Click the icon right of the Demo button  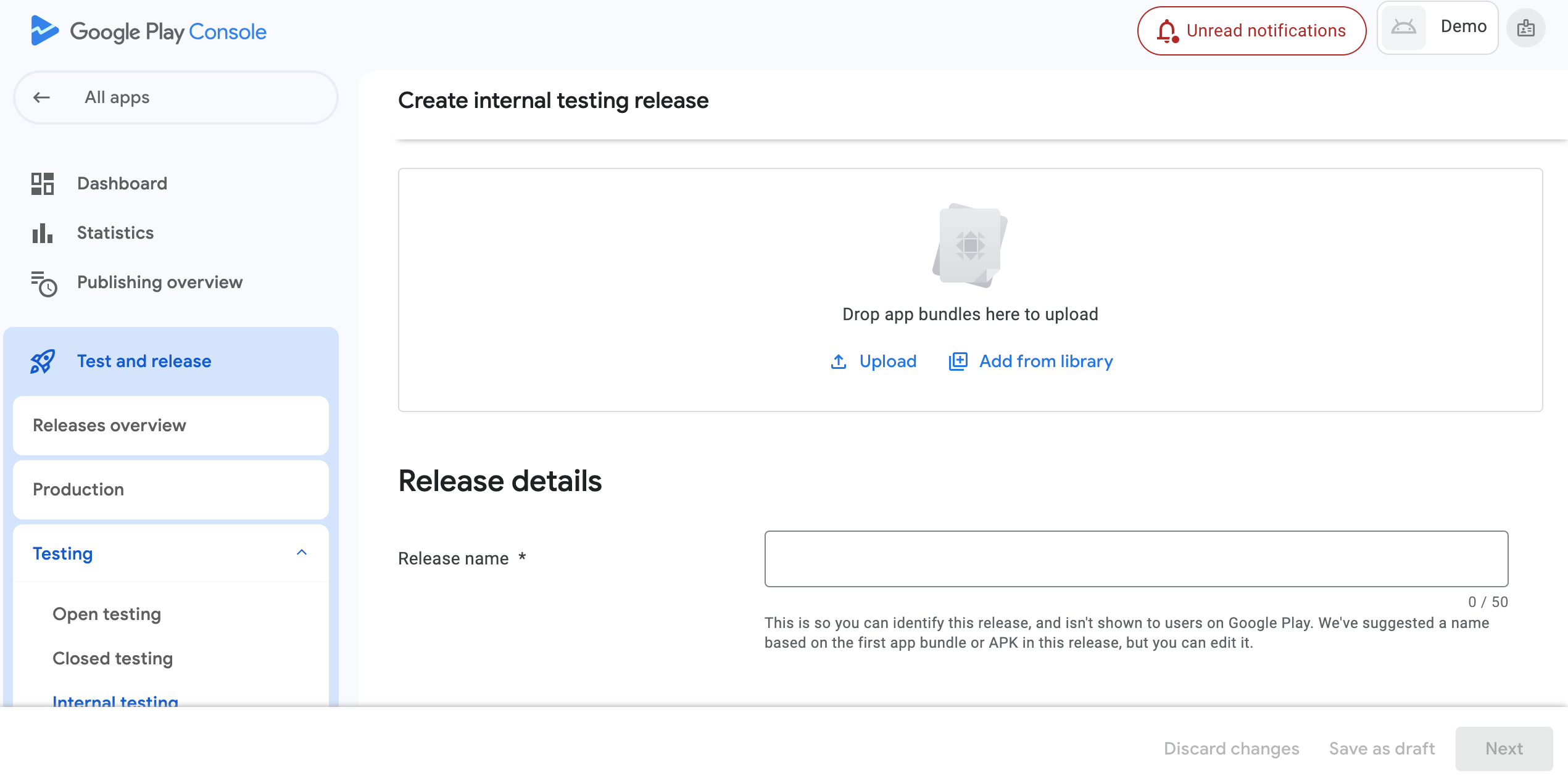[x=1525, y=28]
